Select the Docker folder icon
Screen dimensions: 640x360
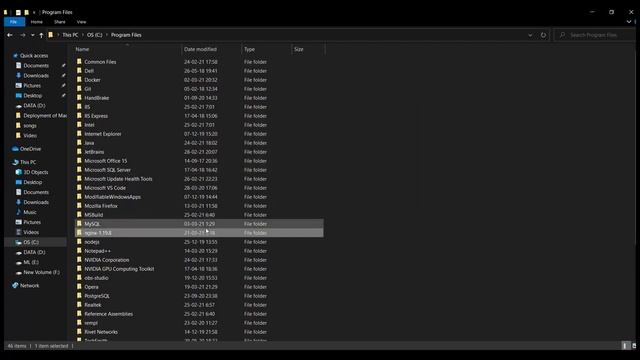pyautogui.click(x=79, y=80)
